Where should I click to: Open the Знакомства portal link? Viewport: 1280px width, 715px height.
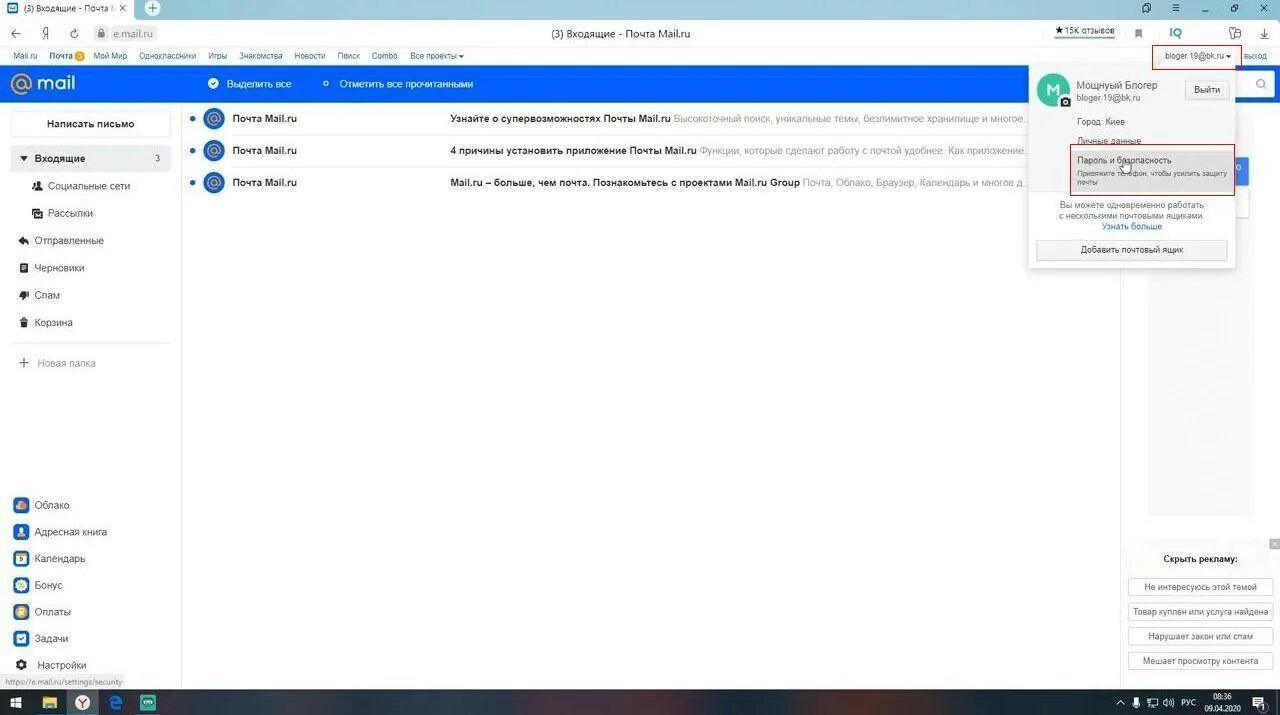[x=261, y=56]
